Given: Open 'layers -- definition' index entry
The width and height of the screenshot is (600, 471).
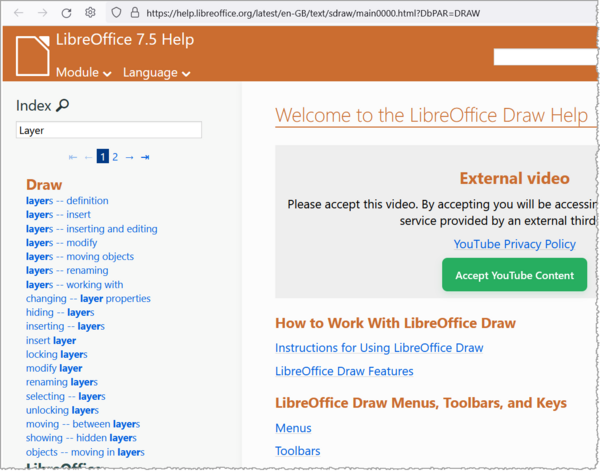Looking at the screenshot, I should (x=67, y=200).
